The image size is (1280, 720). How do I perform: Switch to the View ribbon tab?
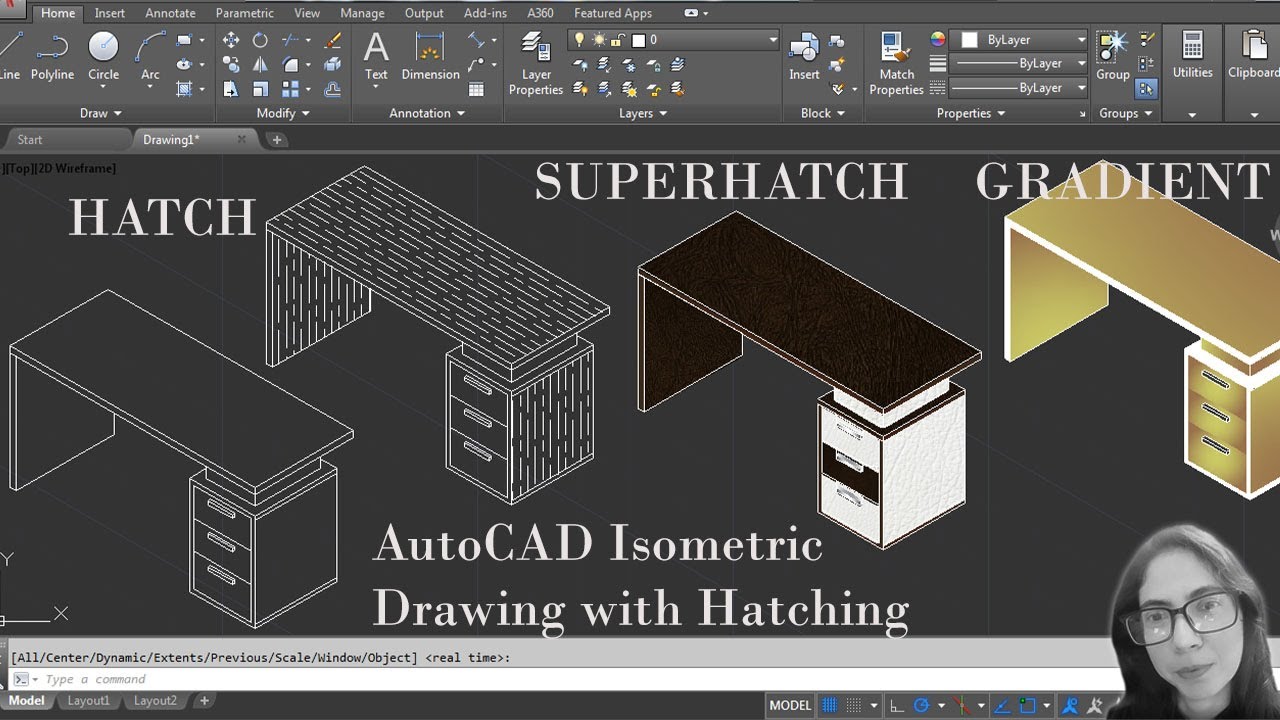click(307, 13)
